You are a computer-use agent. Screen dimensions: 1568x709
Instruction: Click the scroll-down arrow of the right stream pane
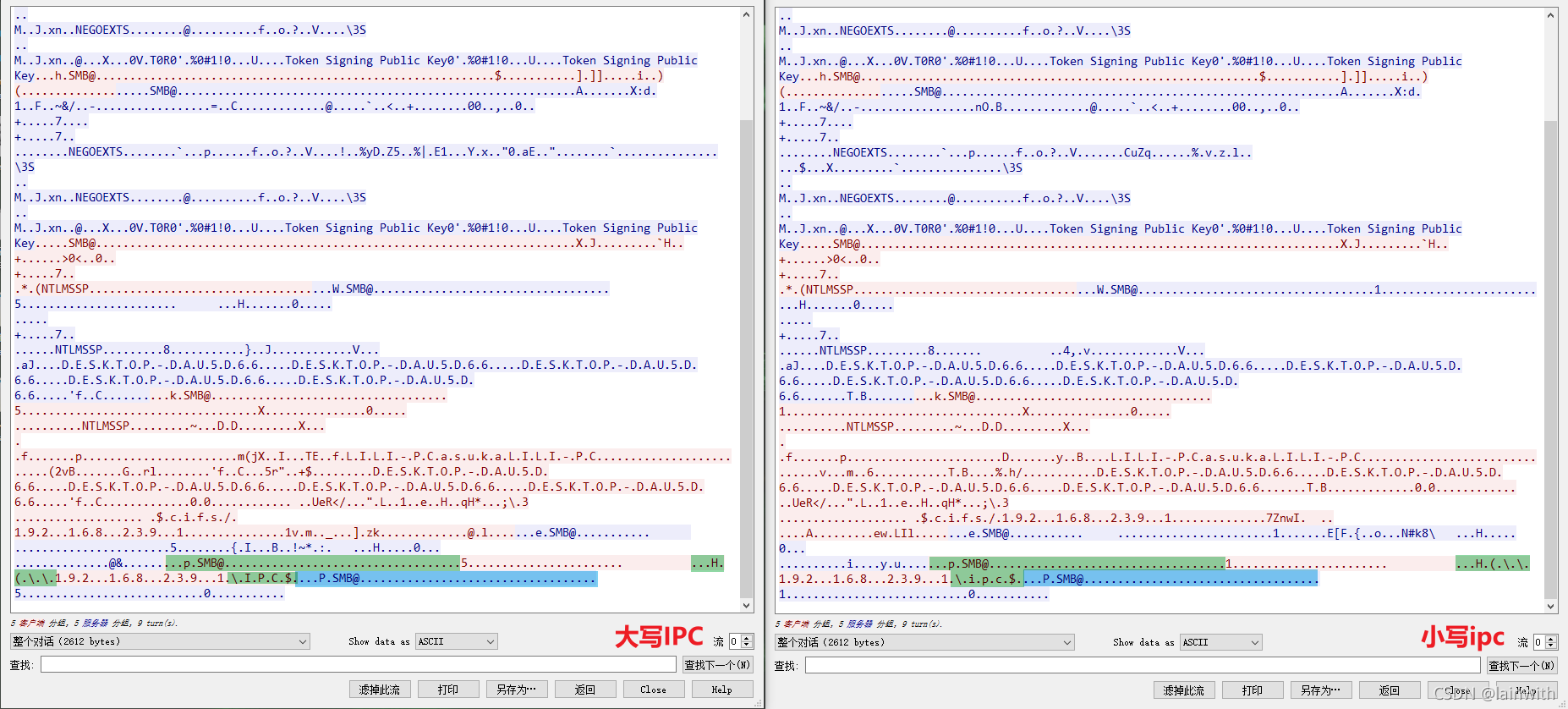[1551, 606]
